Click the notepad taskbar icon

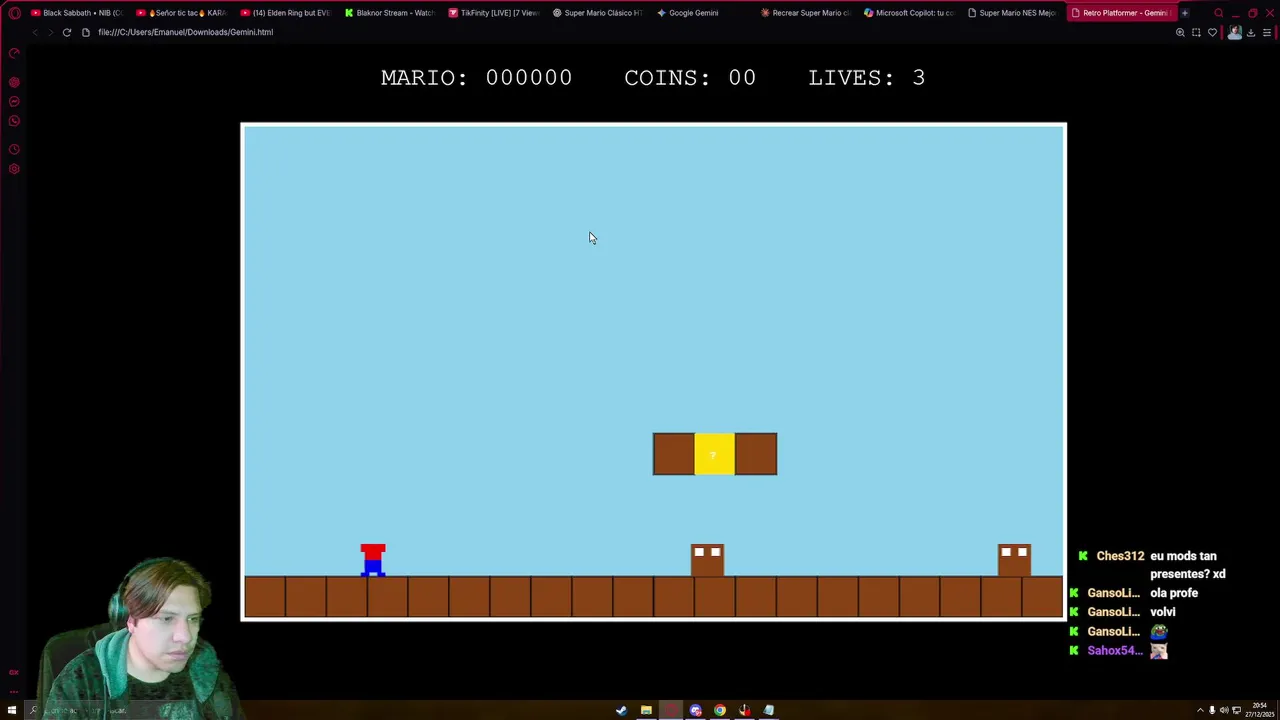[769, 711]
